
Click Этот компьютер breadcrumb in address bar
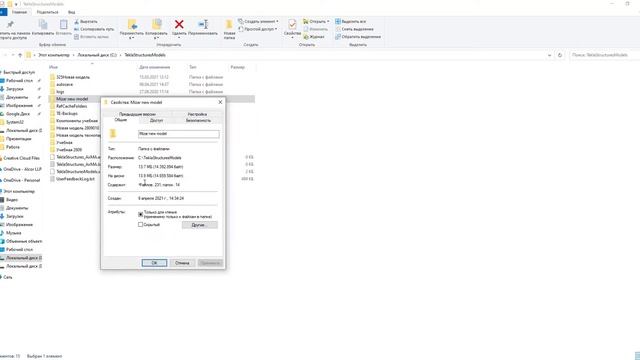coord(54,55)
